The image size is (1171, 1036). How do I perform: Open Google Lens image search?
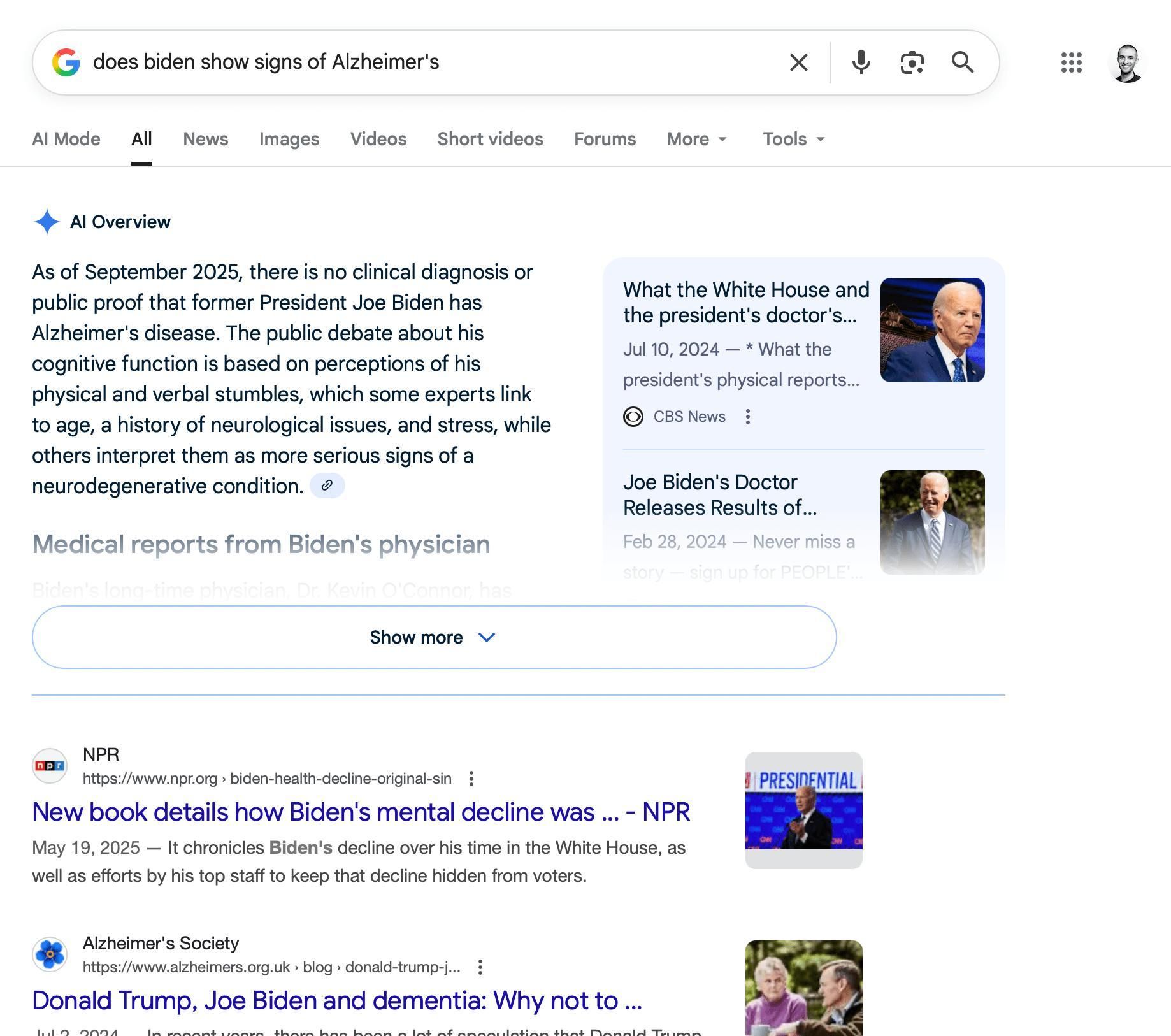pos(912,62)
